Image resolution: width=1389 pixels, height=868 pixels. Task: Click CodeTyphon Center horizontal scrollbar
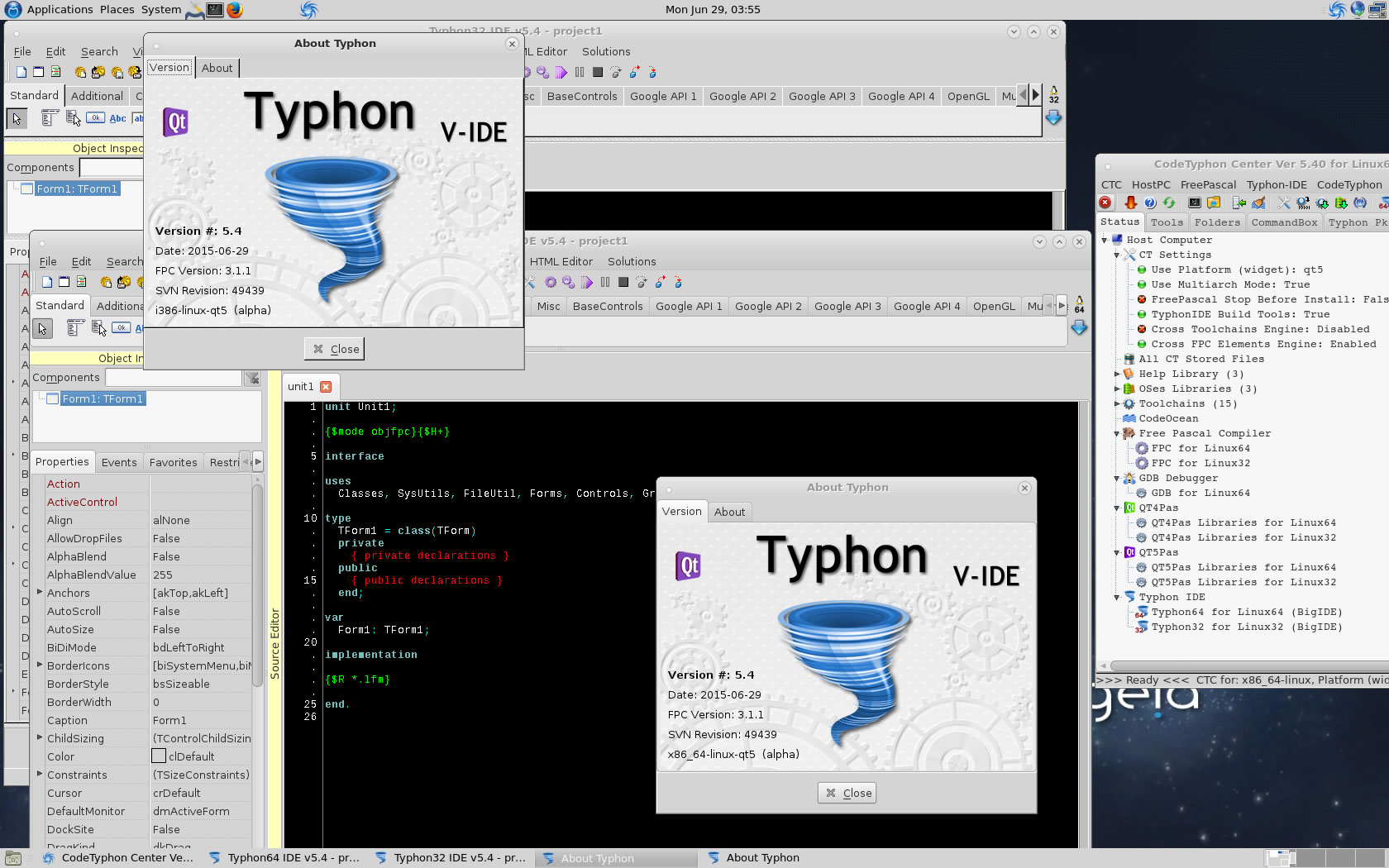pos(1248,665)
